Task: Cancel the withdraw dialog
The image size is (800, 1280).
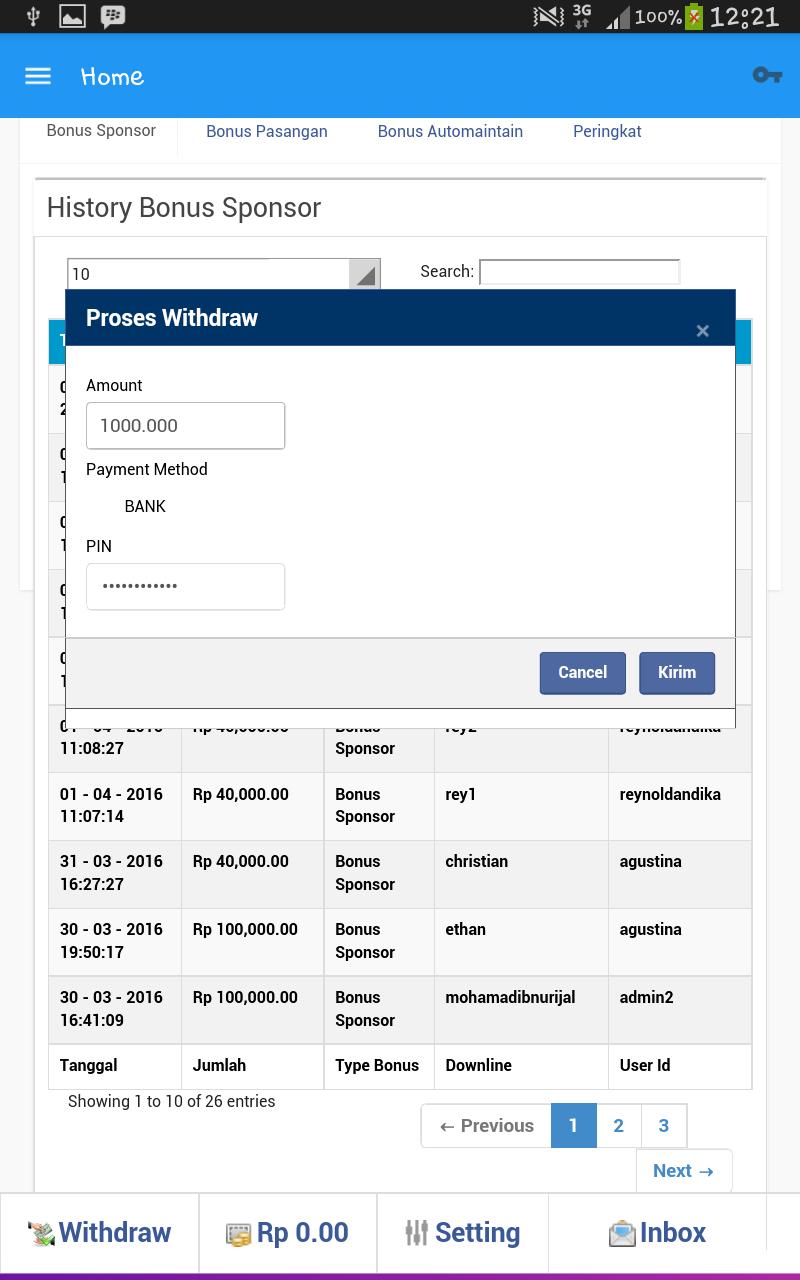Action: coord(583,673)
